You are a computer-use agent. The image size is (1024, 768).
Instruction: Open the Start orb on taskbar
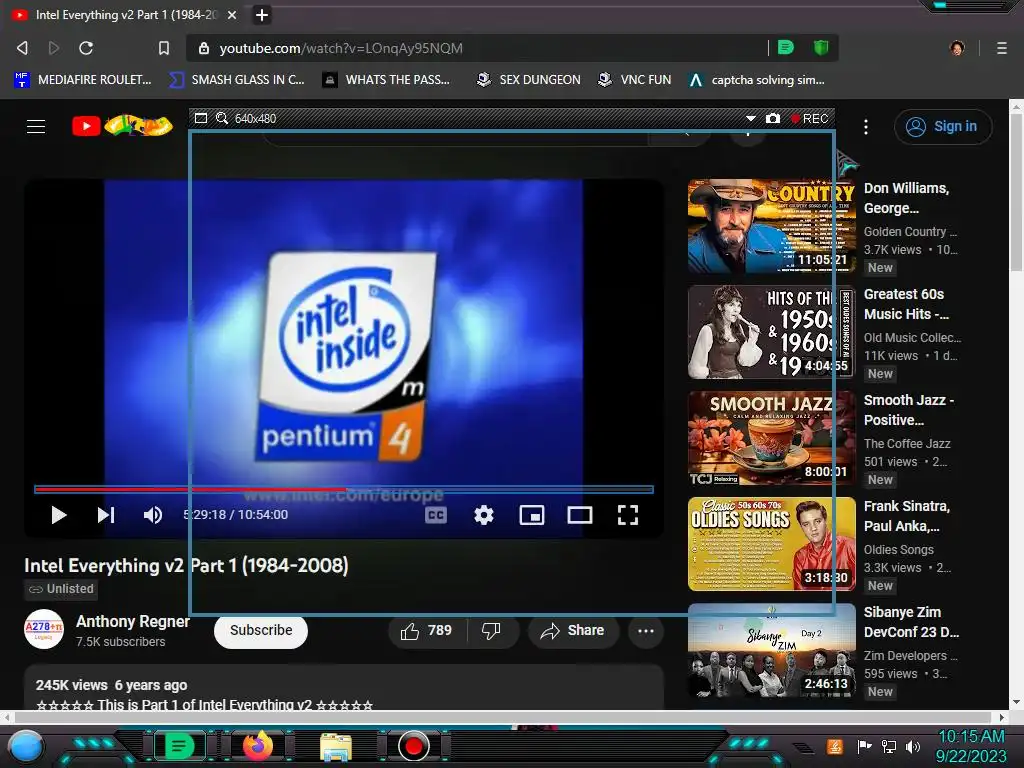[x=26, y=746]
